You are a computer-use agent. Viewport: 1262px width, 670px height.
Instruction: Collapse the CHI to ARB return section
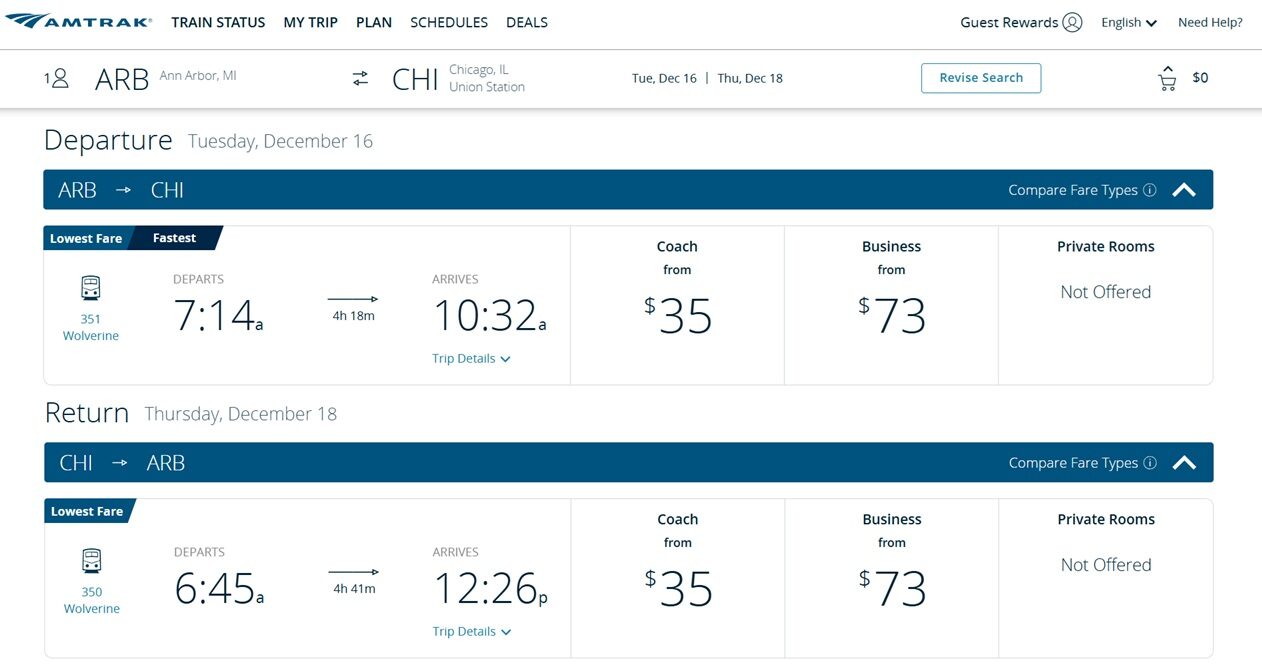pos(1184,463)
